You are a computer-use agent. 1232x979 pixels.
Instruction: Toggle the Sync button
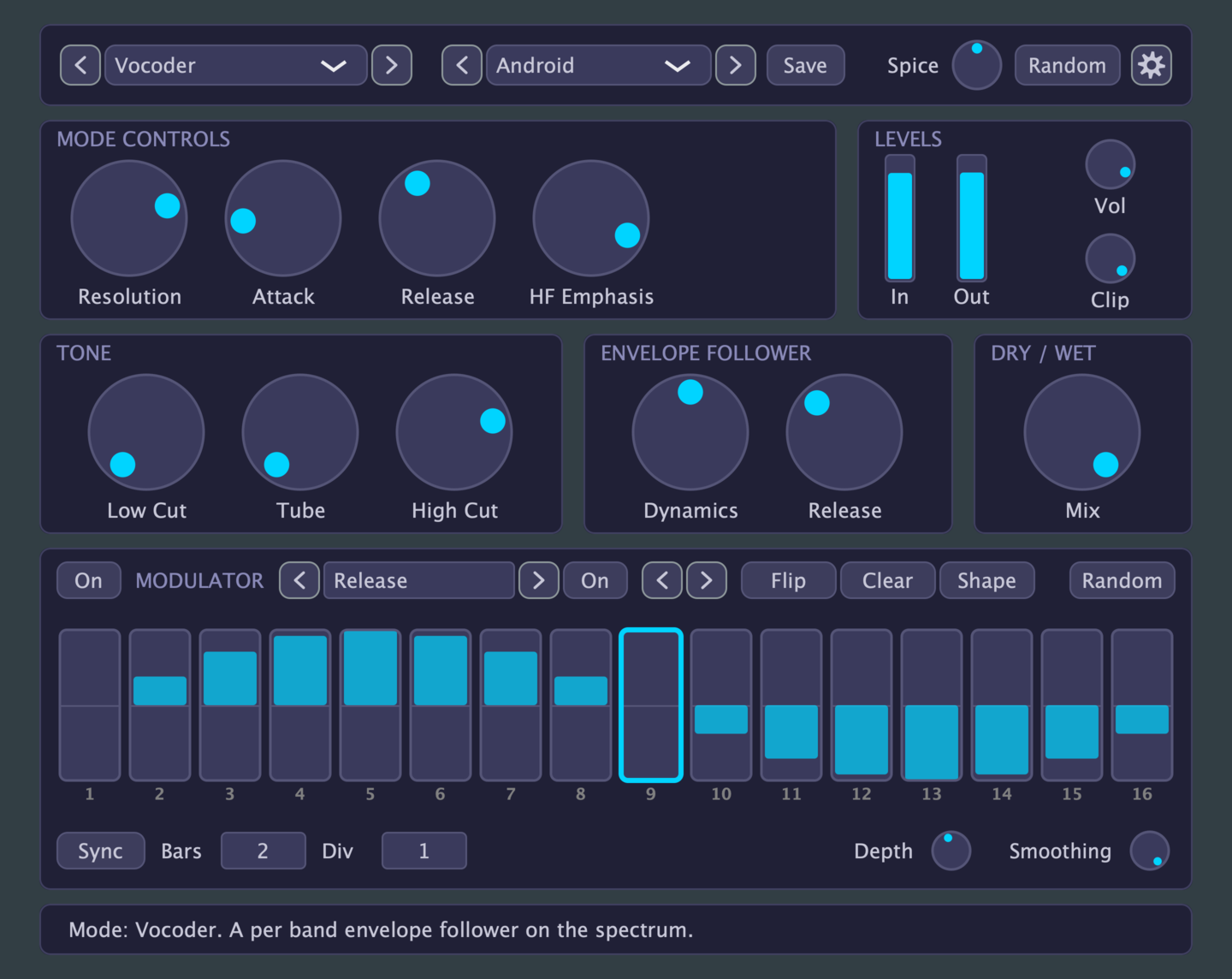101,851
